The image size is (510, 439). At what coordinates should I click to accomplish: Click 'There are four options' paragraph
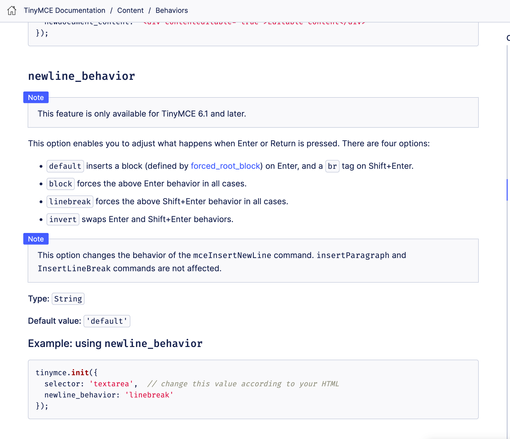click(229, 144)
